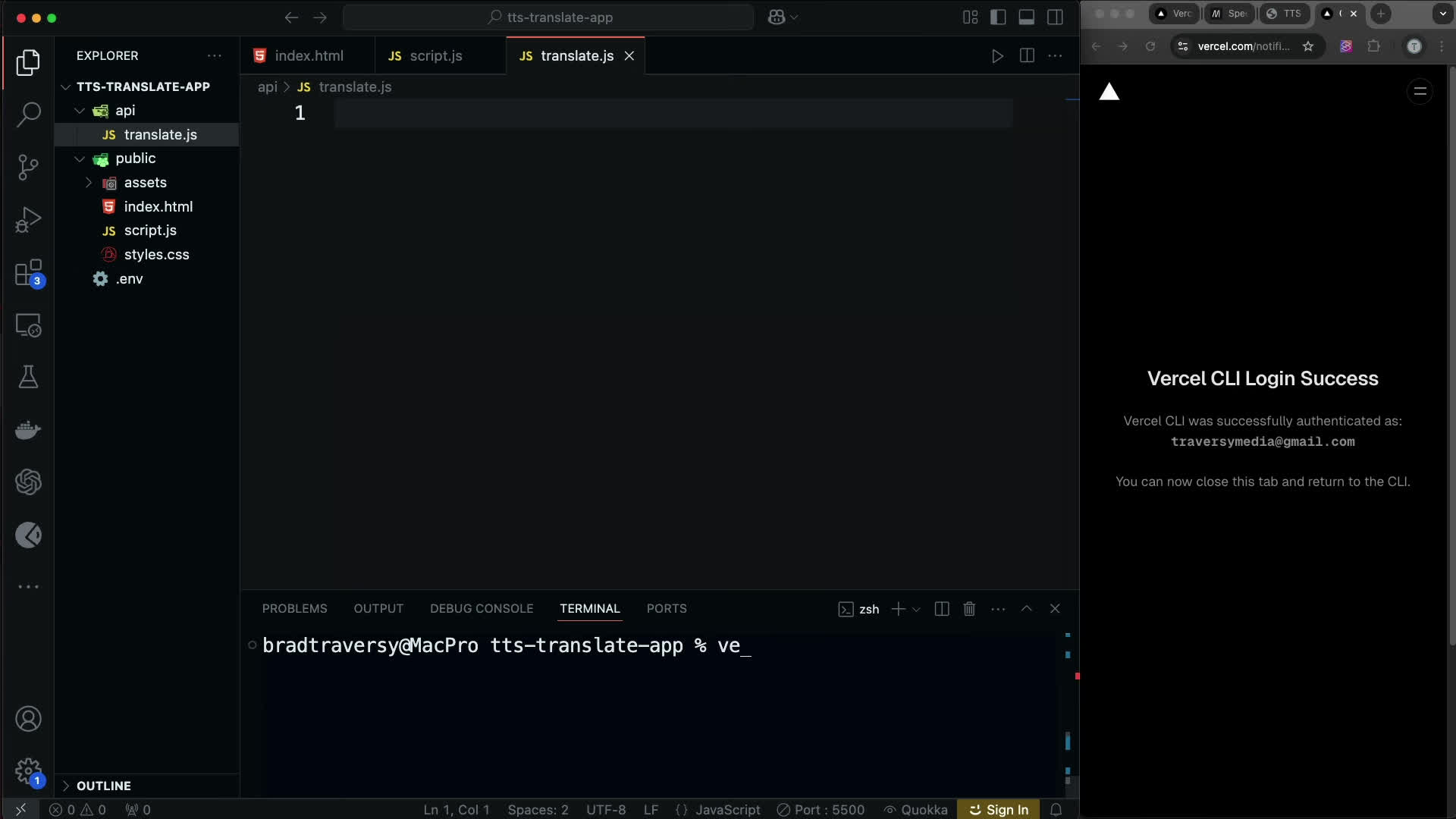Toggle the secondary side bar visibility
This screenshot has width=1456, height=819.
click(x=1055, y=17)
